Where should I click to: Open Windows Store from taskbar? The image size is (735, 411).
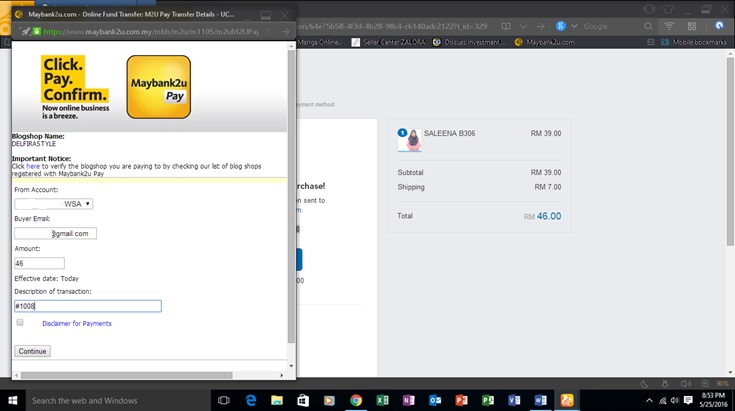click(303, 400)
